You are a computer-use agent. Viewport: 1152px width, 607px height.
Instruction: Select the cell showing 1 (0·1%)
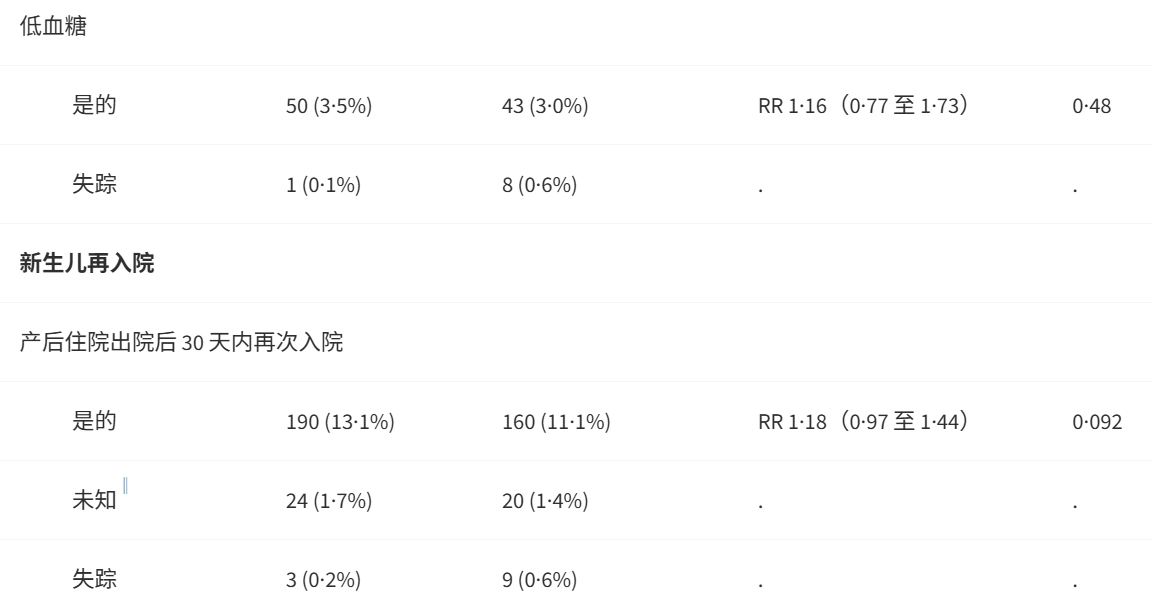(x=323, y=184)
